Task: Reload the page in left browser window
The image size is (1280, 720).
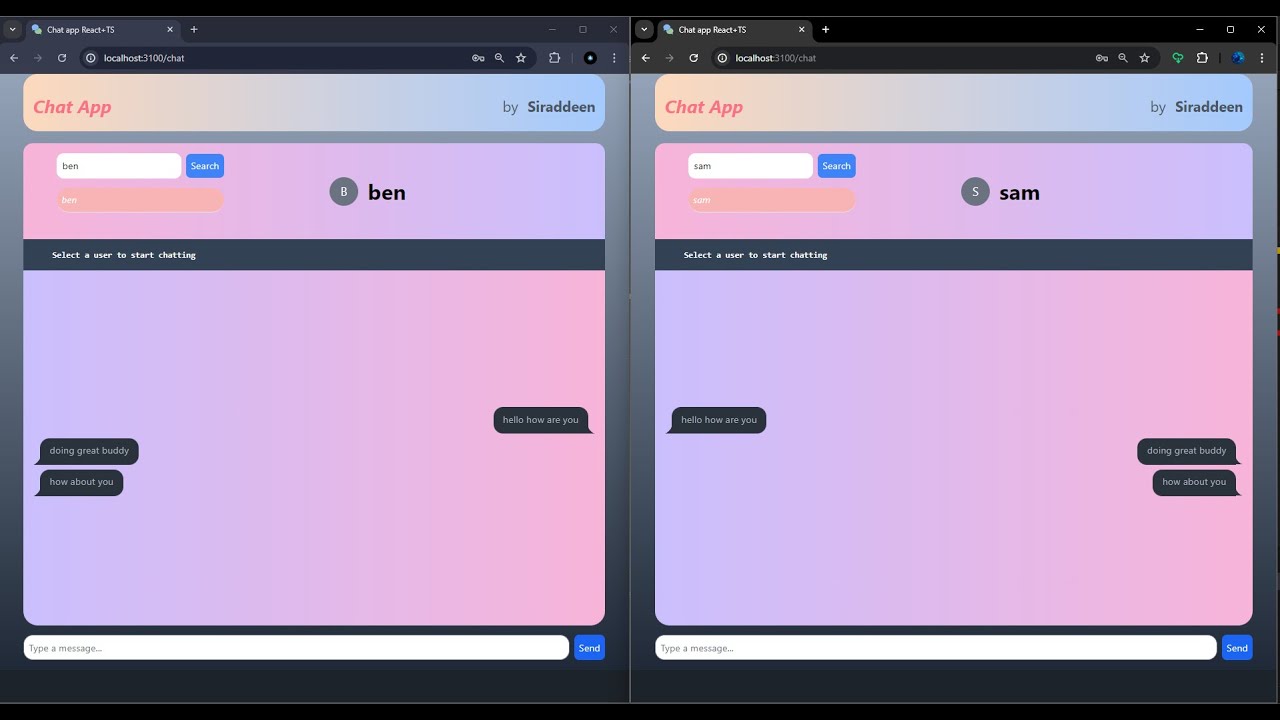Action: tap(62, 58)
